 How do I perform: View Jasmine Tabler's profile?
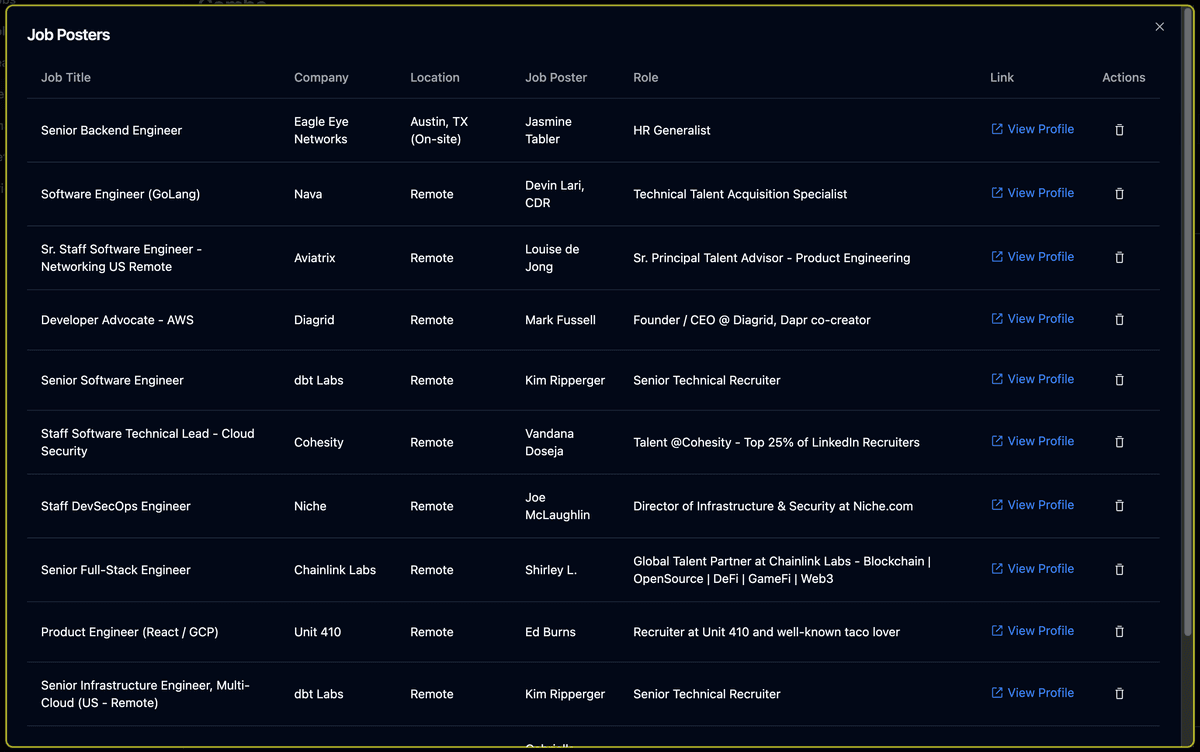click(x=1032, y=129)
